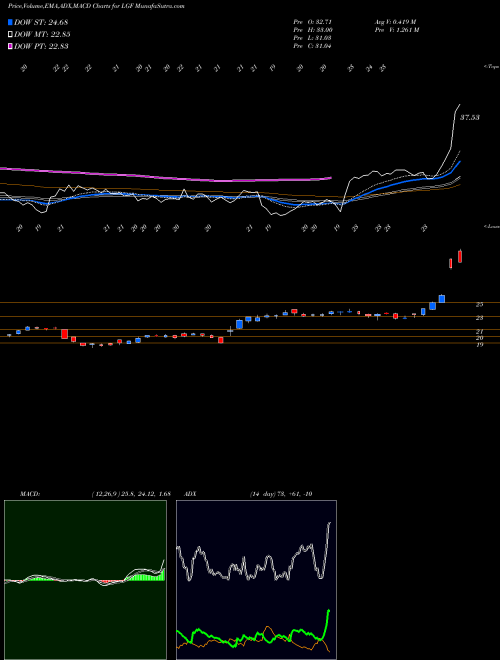Click the MACD '(12,26,9) 25.8, 24.12, 1.68' values
Image resolution: width=500 pixels, height=660 pixels.
click(131, 494)
